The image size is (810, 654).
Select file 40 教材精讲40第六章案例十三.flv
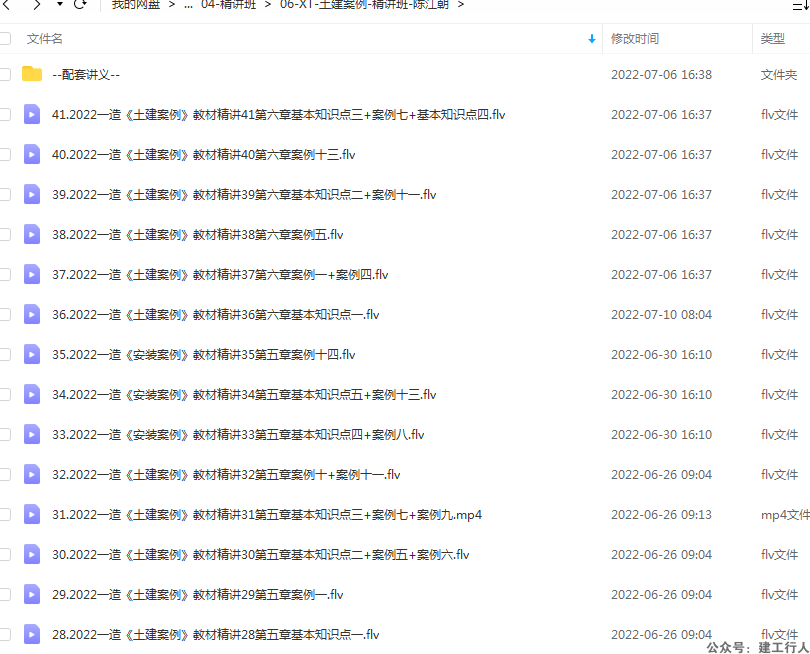coord(204,154)
